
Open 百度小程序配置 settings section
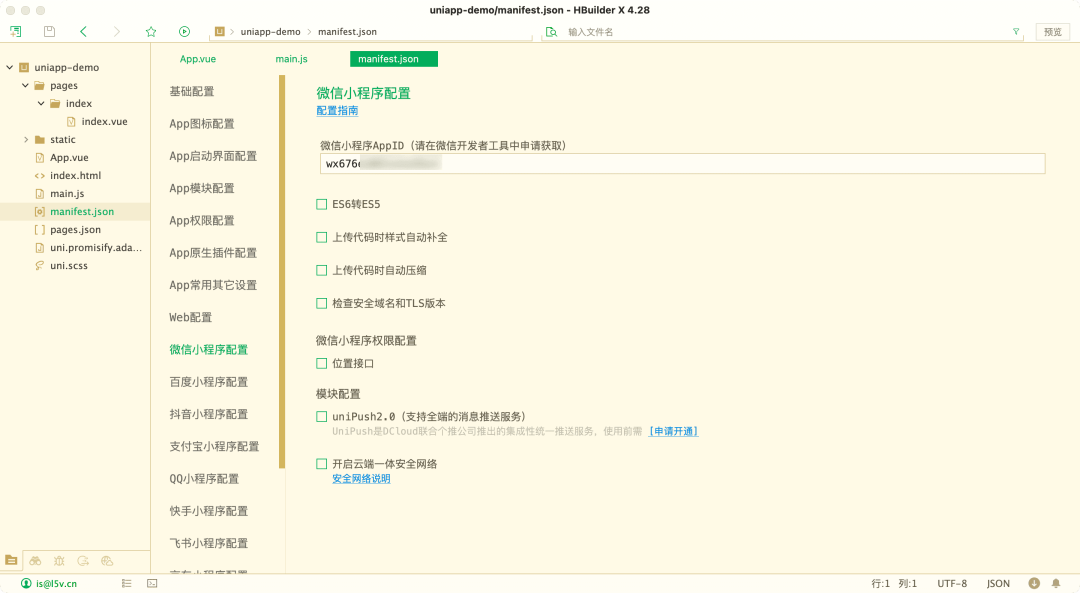tap(209, 382)
